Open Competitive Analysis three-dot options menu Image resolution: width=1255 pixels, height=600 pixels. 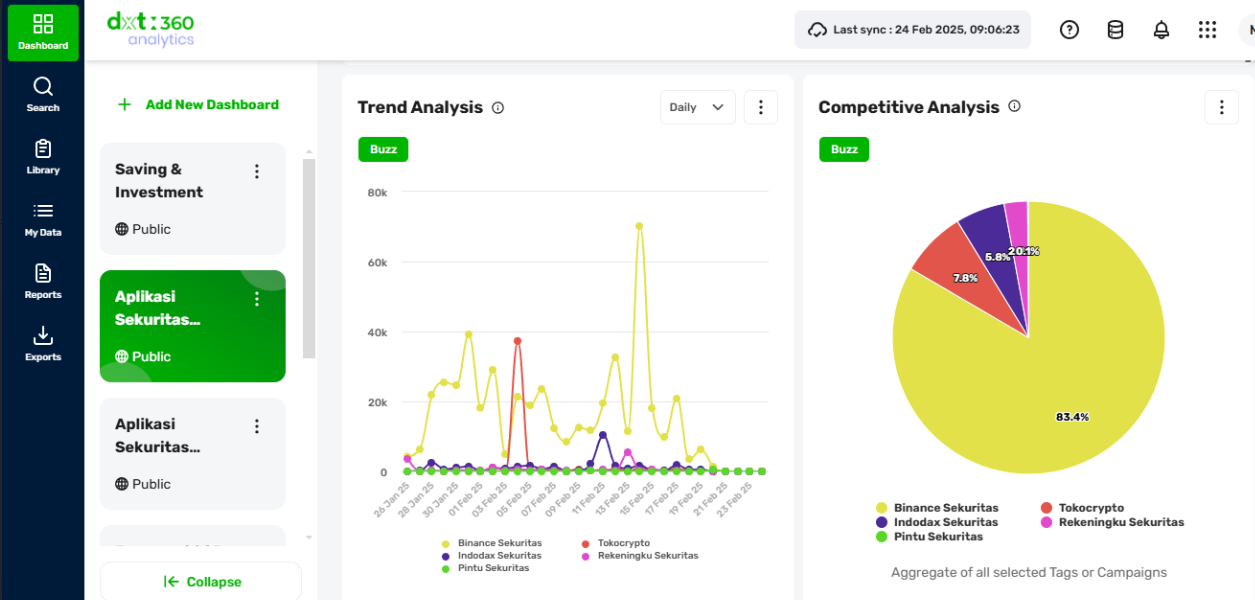1222,107
